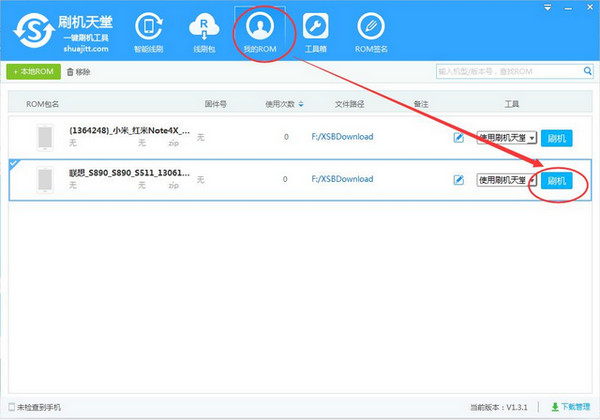Image resolution: width=600 pixels, height=420 pixels.
Task: Click current version V1.3.1 text
Action: 499,407
